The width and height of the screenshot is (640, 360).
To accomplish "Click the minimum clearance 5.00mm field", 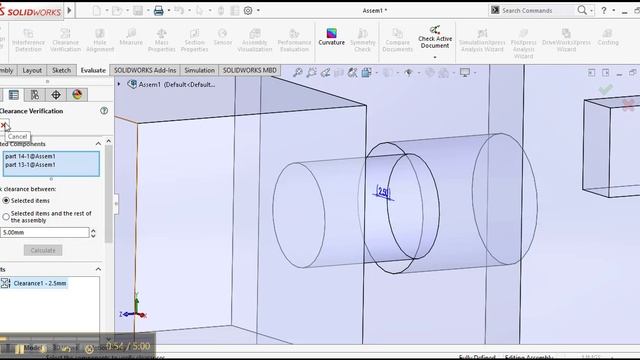I will tap(44, 232).
